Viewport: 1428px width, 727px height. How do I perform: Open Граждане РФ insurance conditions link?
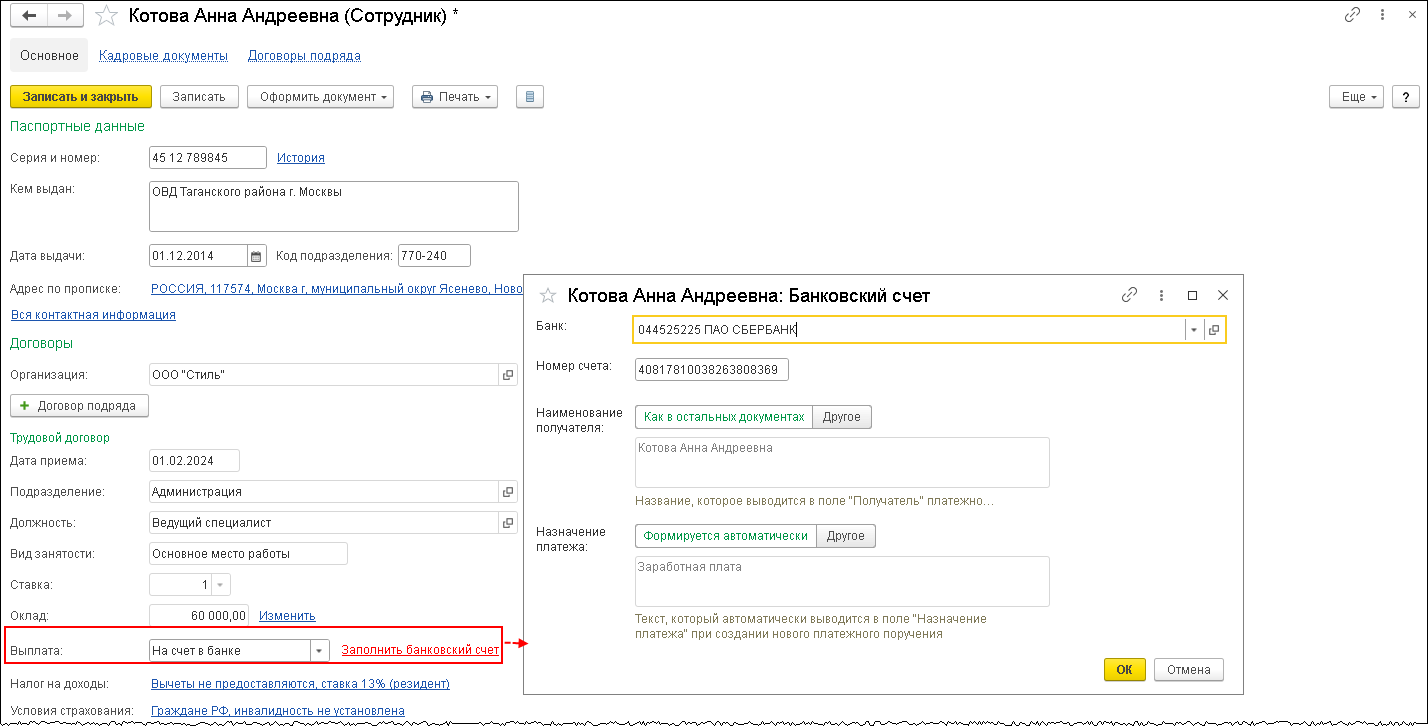pyautogui.click(x=278, y=711)
